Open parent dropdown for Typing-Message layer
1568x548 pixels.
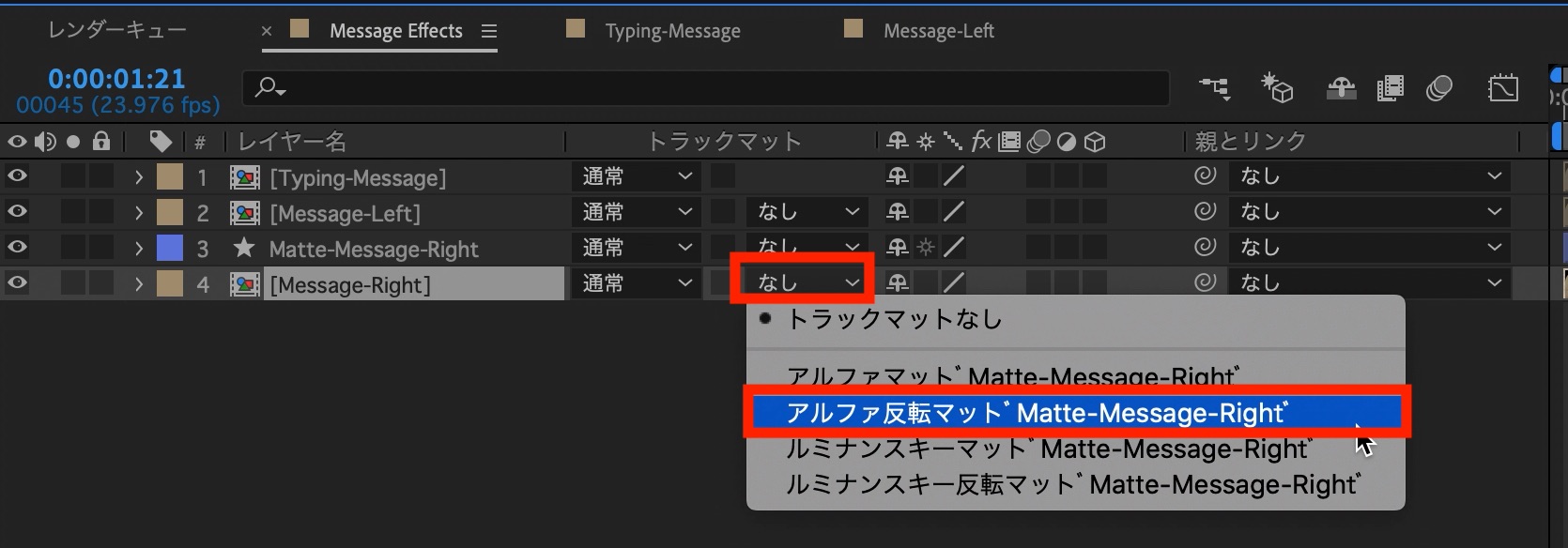pos(1370,175)
